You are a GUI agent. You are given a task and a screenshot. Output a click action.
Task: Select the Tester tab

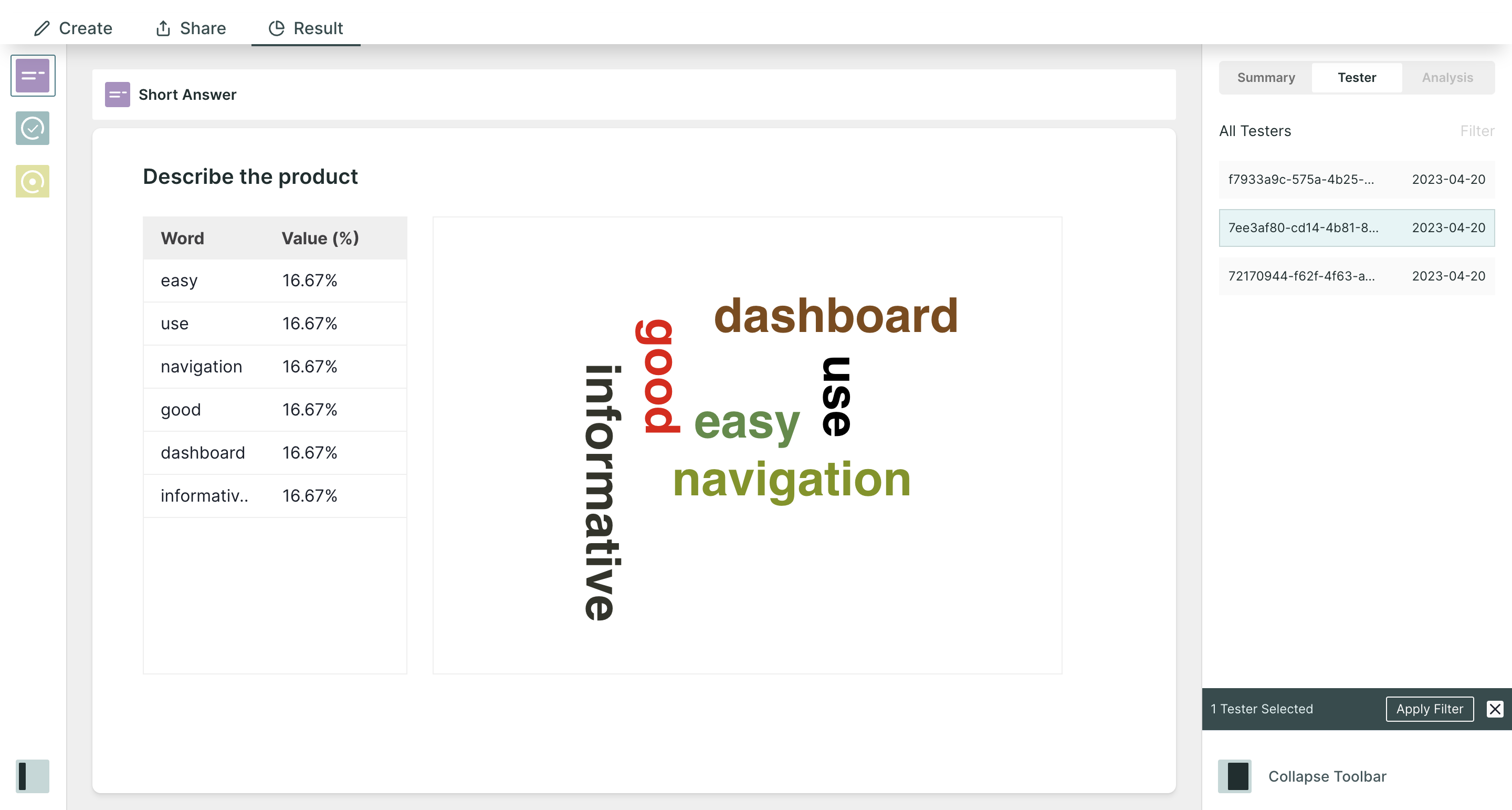[x=1357, y=78]
